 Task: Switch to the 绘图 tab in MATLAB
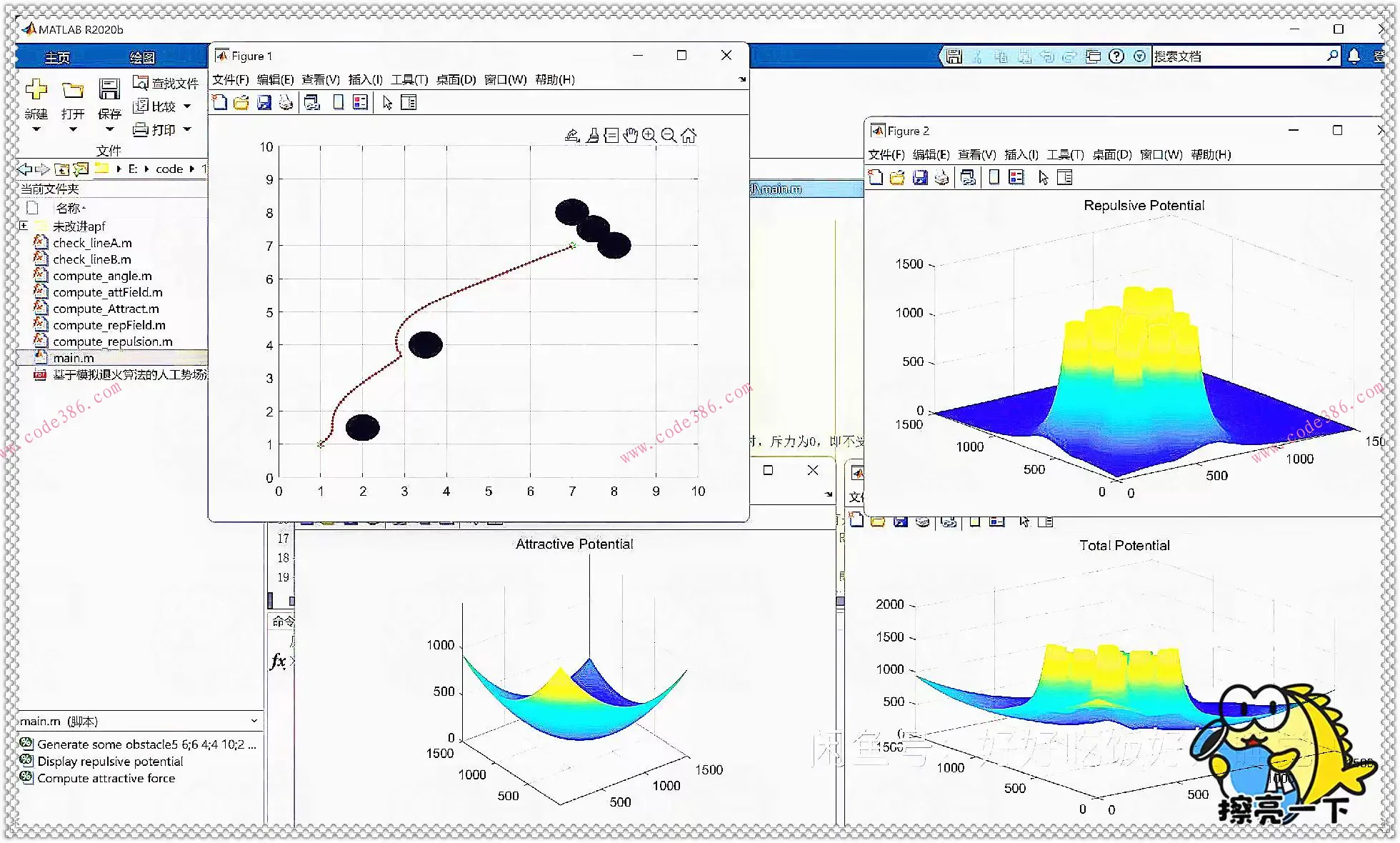pyautogui.click(x=142, y=57)
